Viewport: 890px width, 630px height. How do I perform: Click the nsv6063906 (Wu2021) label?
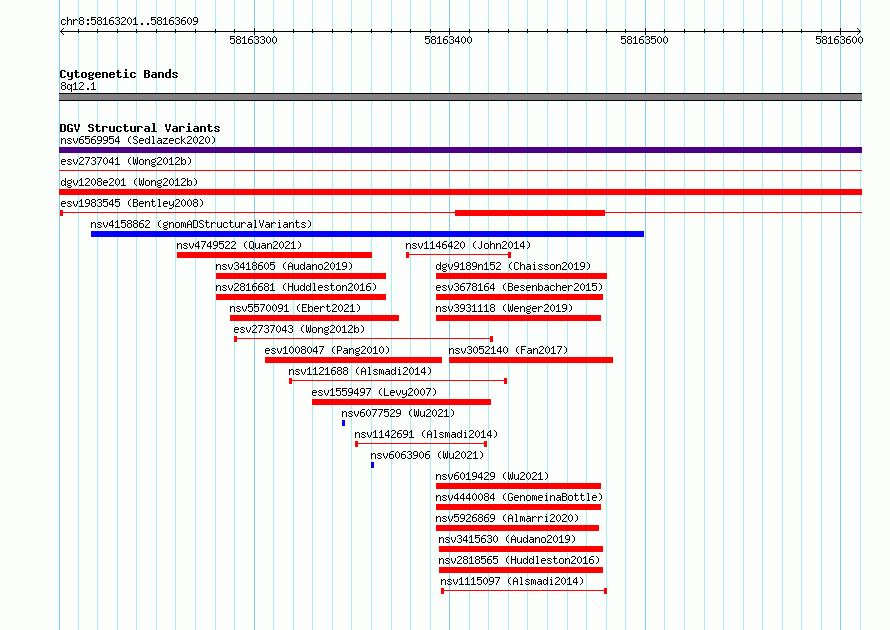coord(427,455)
